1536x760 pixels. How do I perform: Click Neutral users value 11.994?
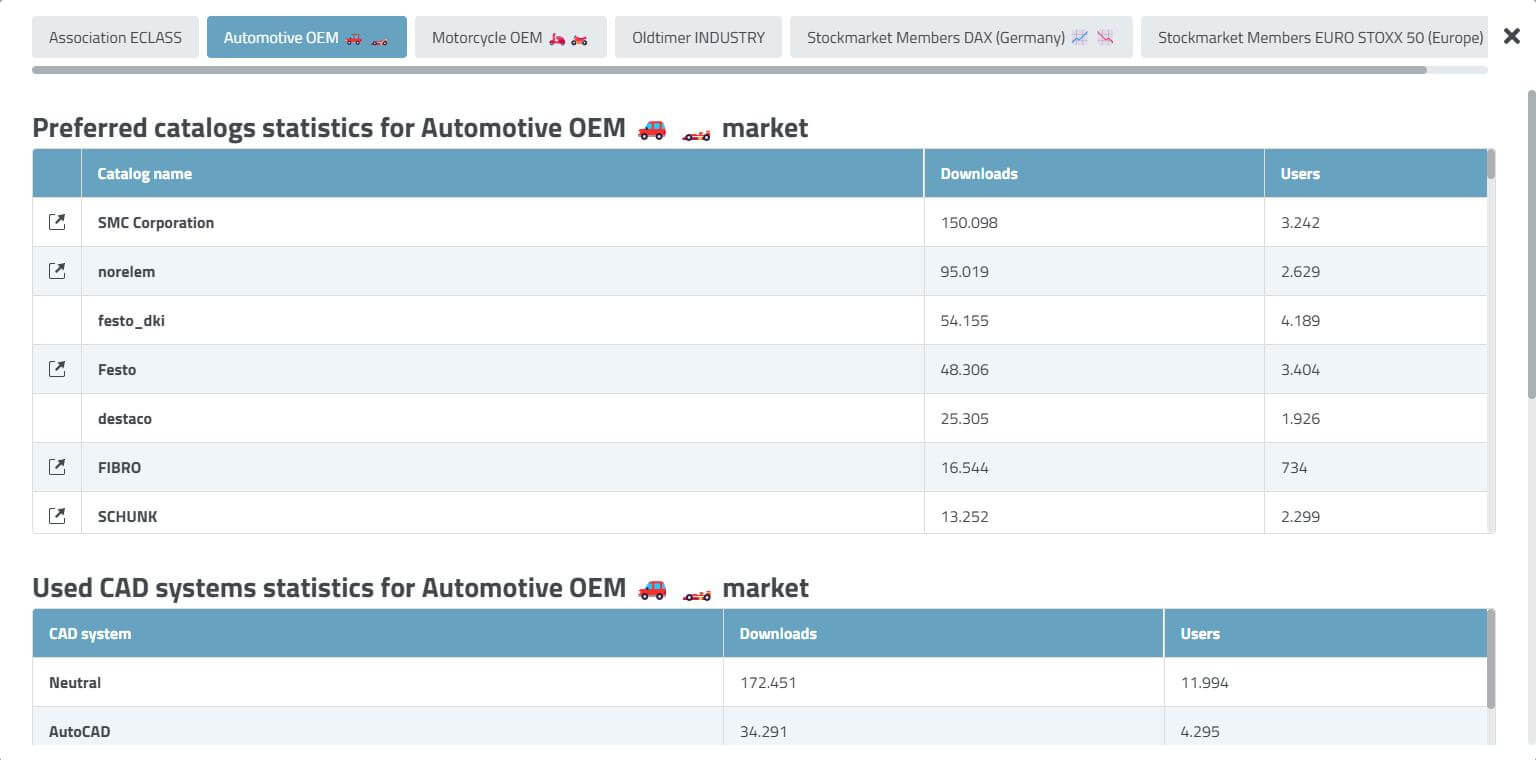tap(1204, 682)
